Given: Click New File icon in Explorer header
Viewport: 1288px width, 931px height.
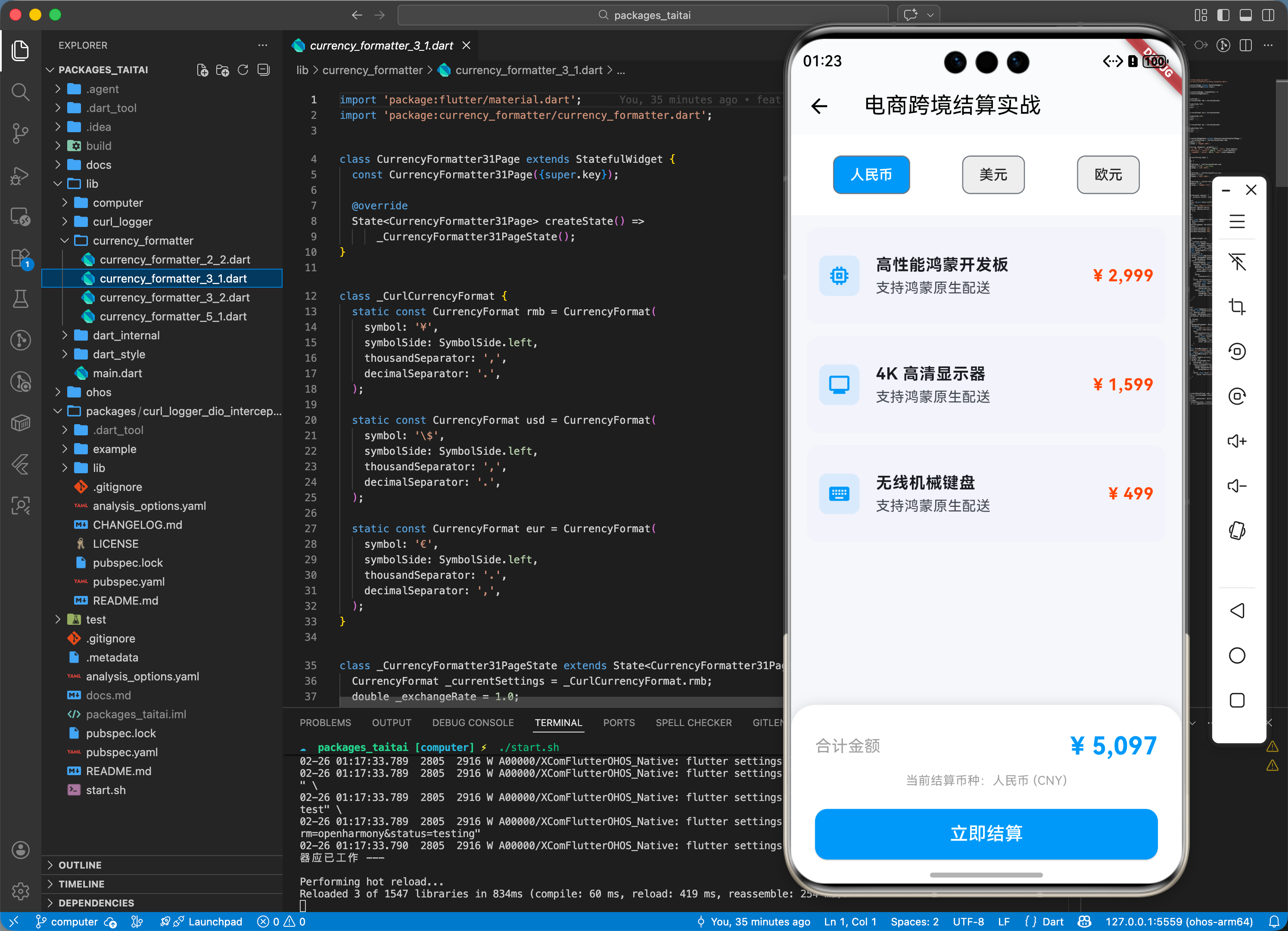Looking at the screenshot, I should [x=202, y=70].
